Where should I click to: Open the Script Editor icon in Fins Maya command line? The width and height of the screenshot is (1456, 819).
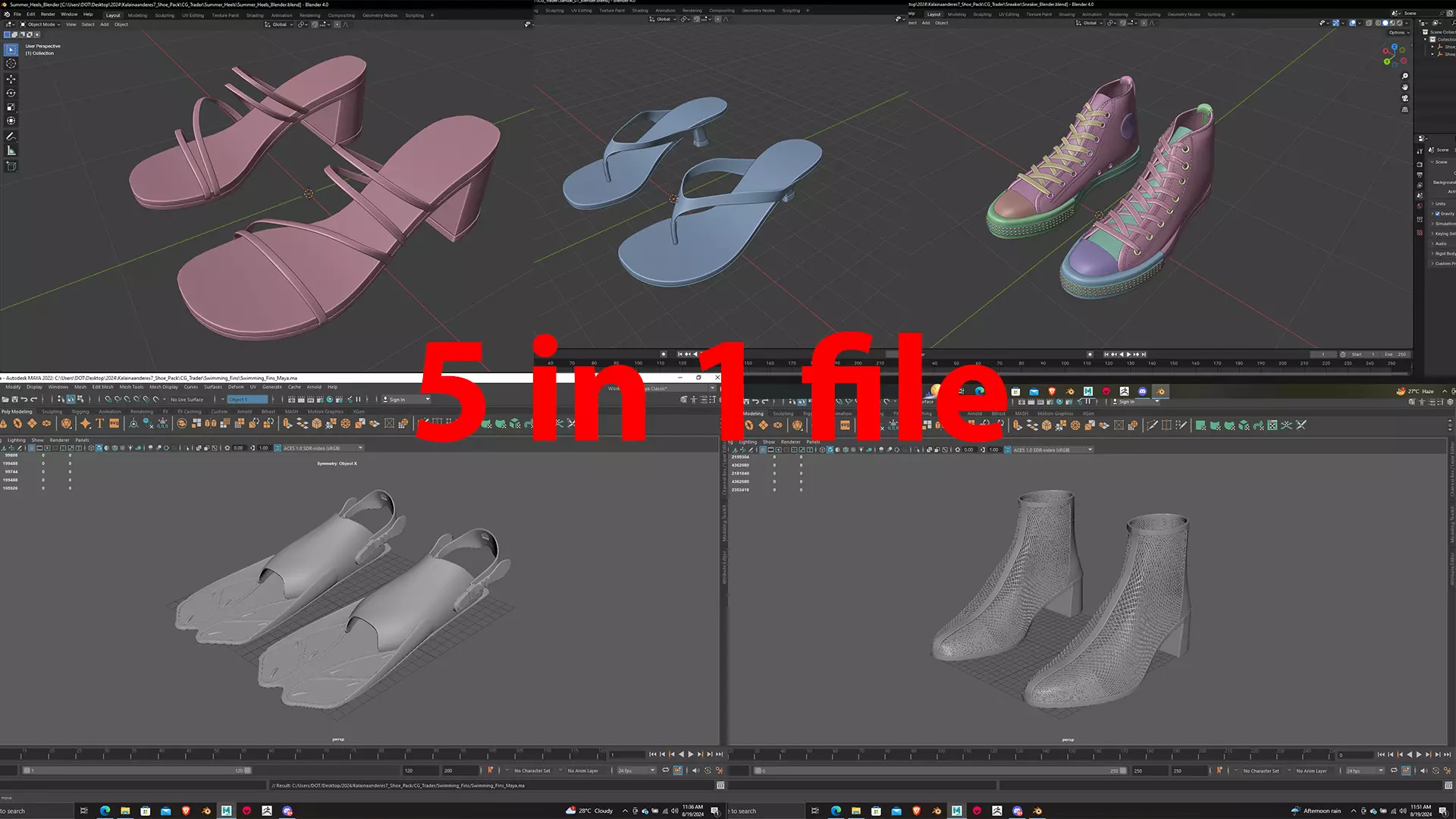click(x=720, y=786)
